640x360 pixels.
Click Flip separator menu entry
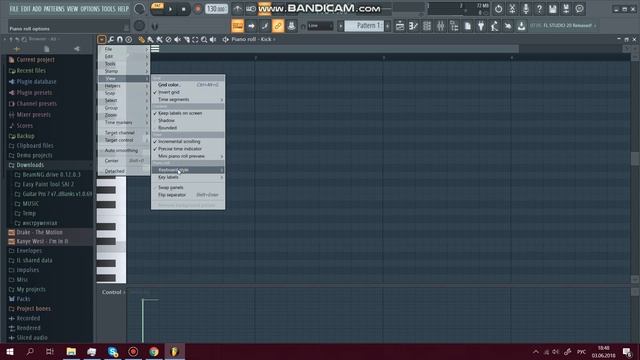pos(188,195)
